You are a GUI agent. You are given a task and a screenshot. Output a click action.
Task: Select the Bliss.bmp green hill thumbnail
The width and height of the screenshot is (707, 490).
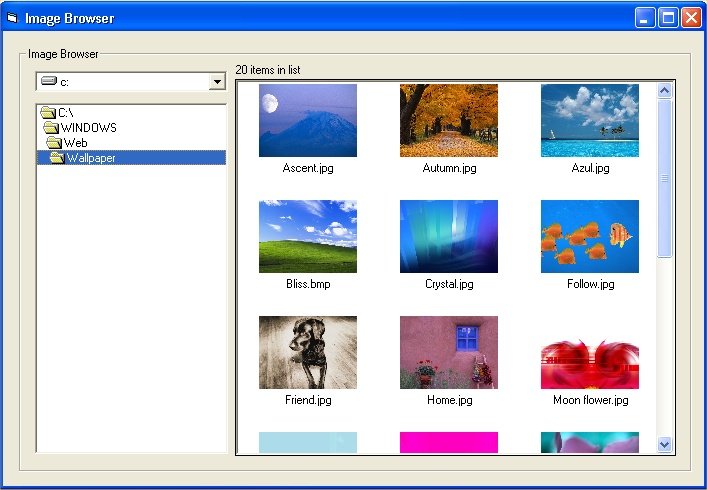(x=307, y=237)
